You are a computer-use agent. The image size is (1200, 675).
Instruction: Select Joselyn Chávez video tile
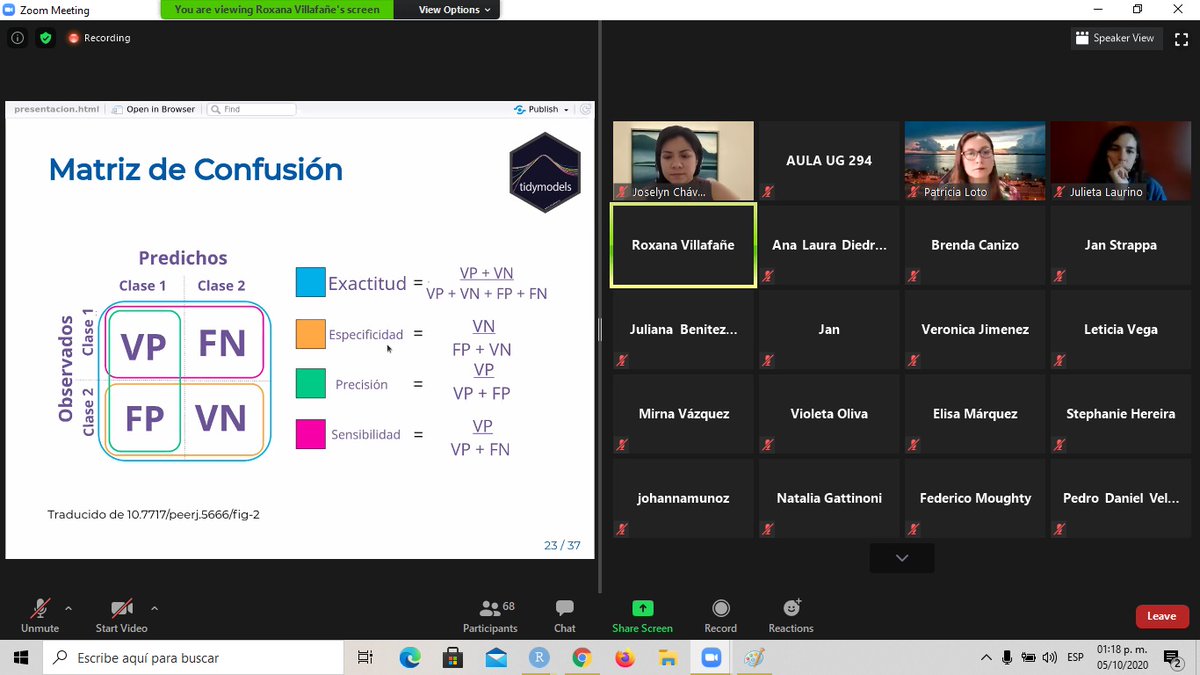pos(683,161)
